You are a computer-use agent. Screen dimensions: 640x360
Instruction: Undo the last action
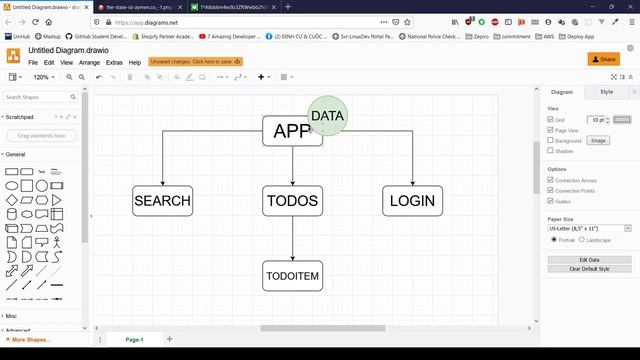coord(99,77)
